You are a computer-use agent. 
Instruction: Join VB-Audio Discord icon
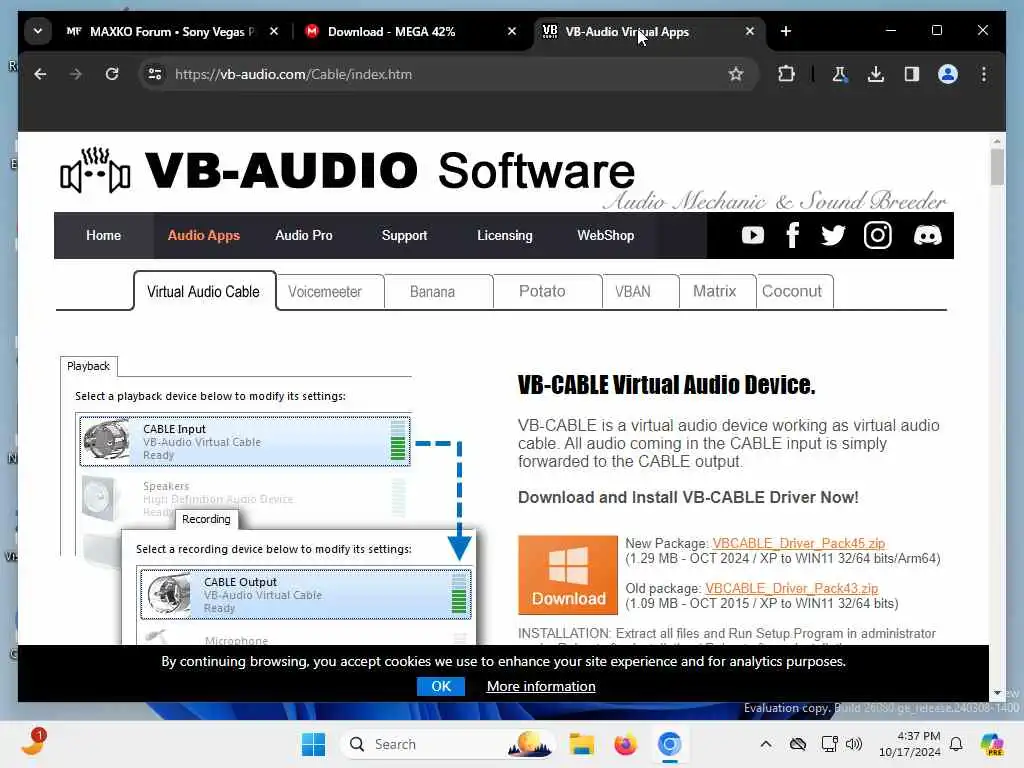(x=927, y=235)
